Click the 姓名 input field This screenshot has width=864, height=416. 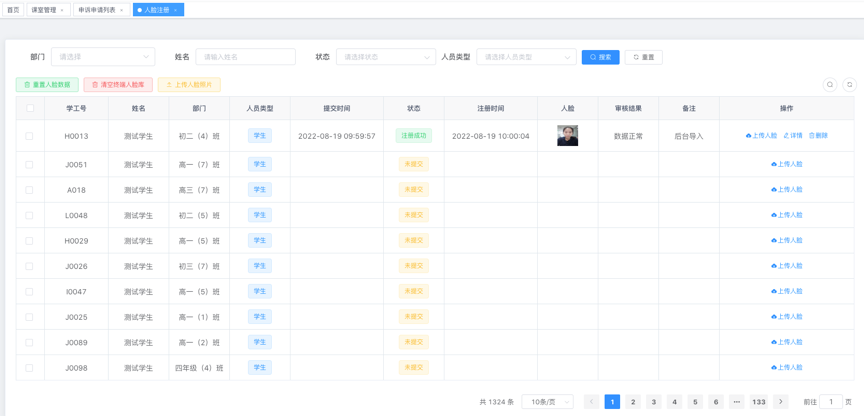[245, 57]
